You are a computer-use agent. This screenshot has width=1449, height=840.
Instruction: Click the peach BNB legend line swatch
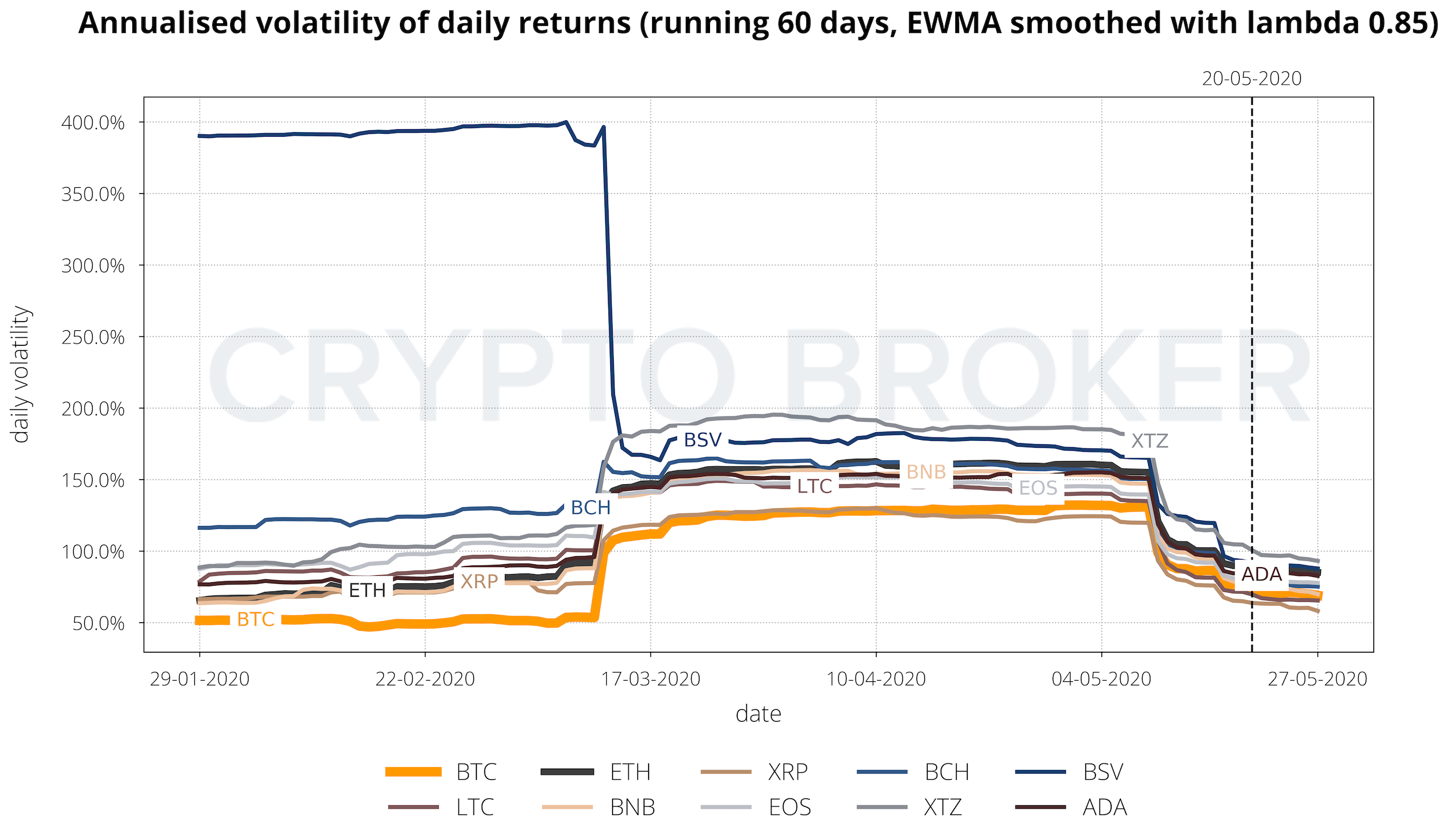567,807
